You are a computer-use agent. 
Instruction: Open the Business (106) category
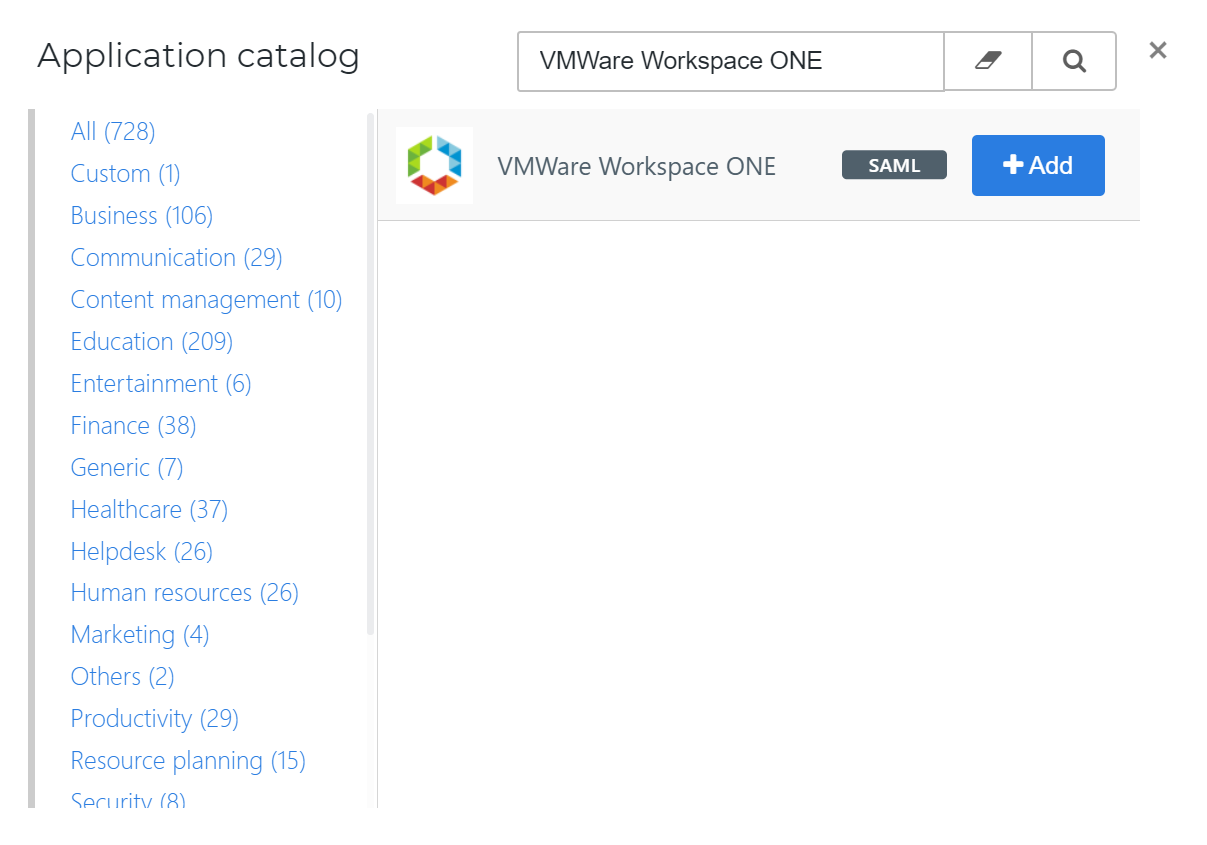142,215
